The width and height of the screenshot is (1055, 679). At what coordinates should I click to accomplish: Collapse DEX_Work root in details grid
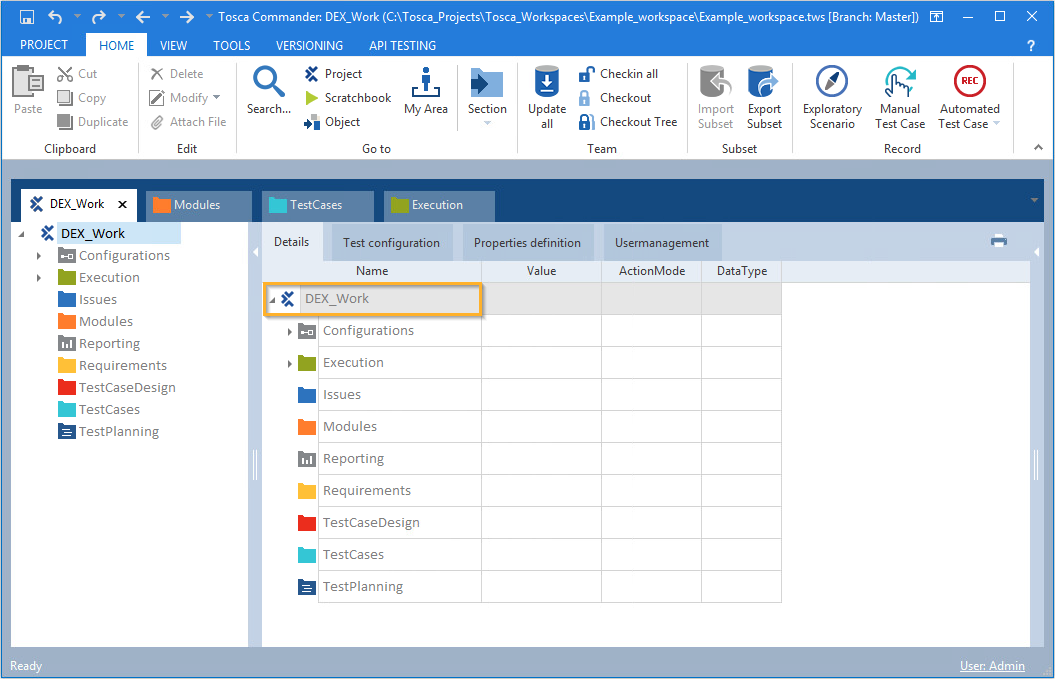(x=273, y=300)
